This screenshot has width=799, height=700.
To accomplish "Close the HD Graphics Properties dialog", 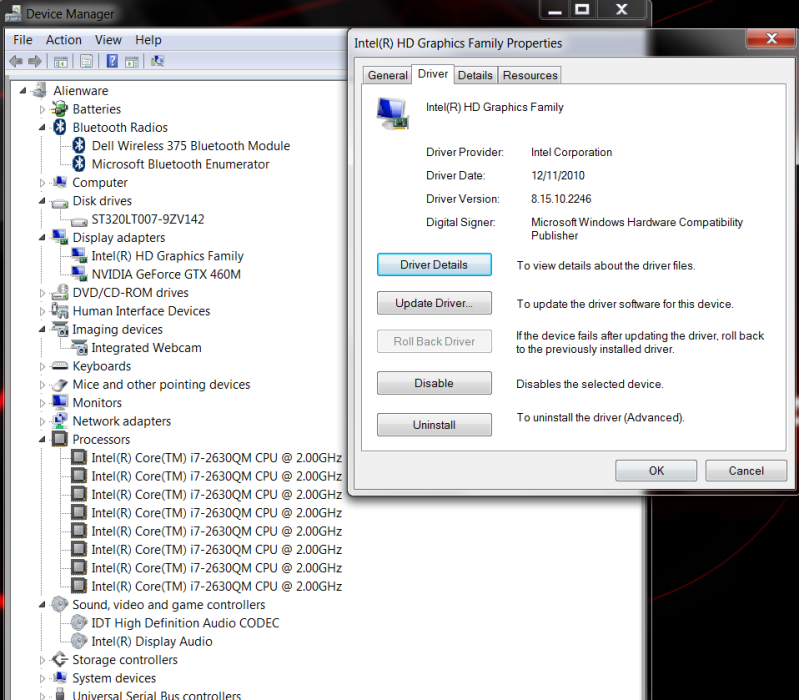I will pyautogui.click(x=771, y=39).
